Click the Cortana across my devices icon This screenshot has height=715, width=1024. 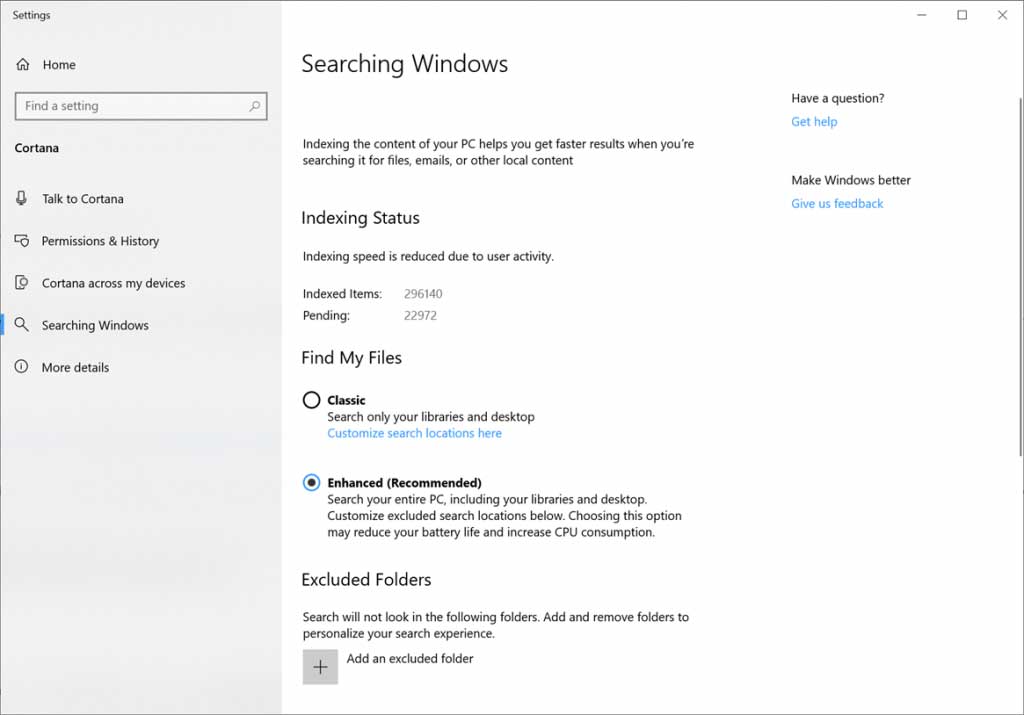[x=21, y=283]
